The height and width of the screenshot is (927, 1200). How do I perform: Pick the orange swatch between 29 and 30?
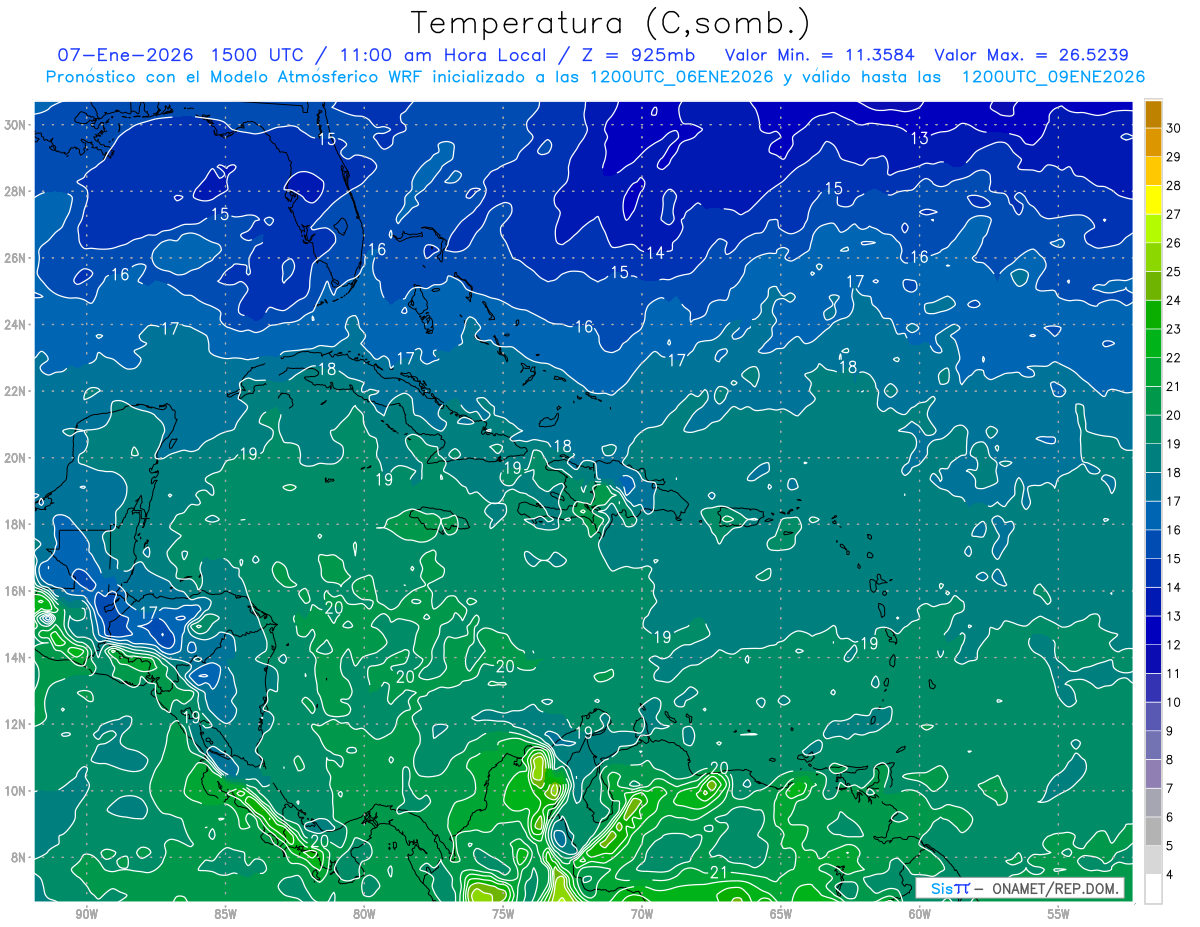(1153, 142)
